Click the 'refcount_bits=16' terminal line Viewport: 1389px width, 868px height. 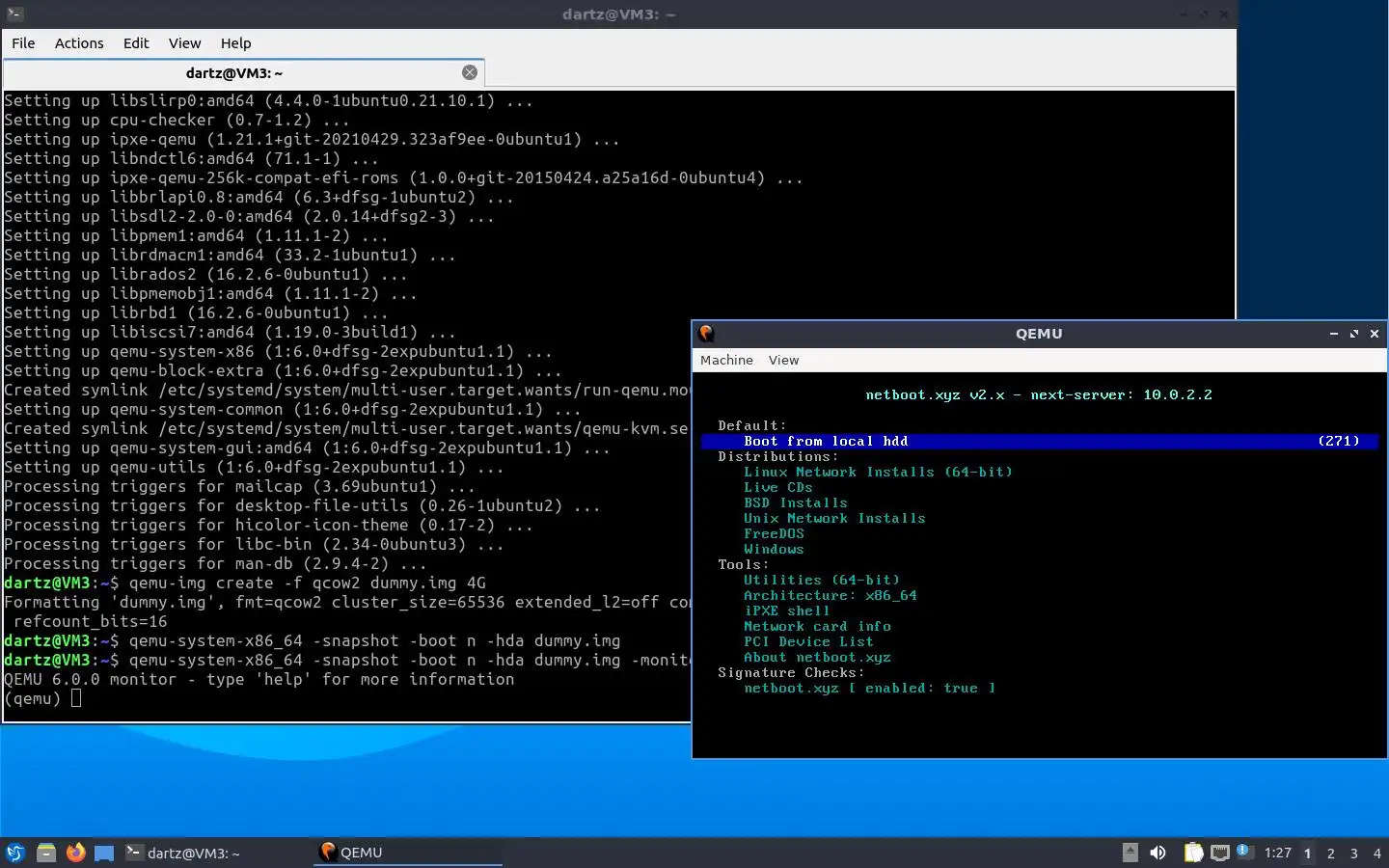click(x=90, y=621)
